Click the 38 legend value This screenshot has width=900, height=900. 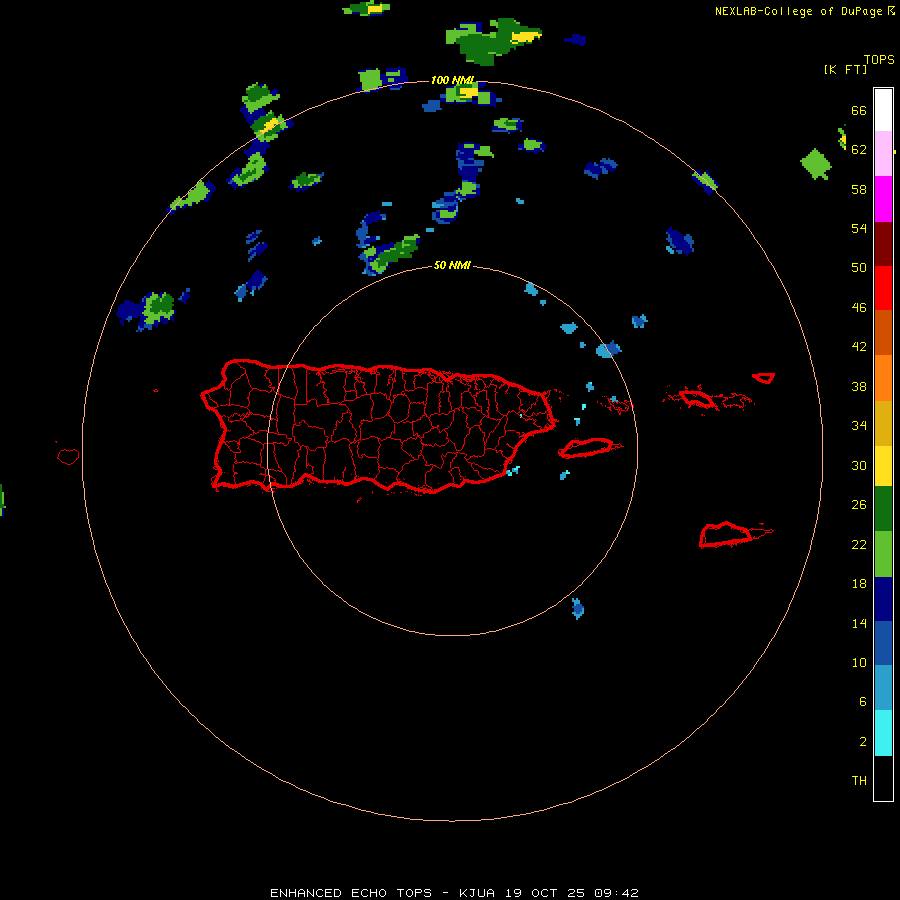859,386
